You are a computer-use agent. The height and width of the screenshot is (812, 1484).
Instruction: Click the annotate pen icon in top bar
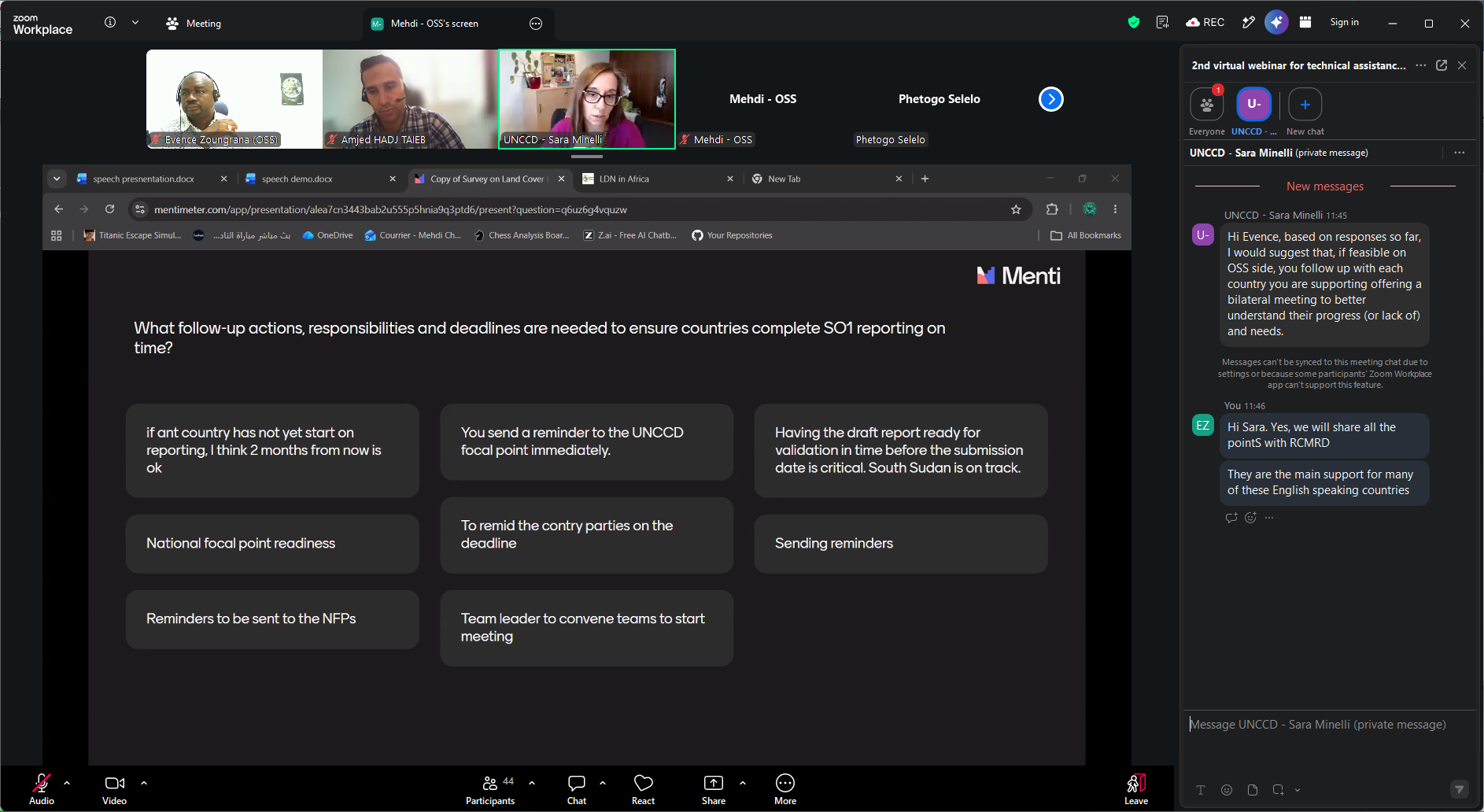pos(1248,22)
